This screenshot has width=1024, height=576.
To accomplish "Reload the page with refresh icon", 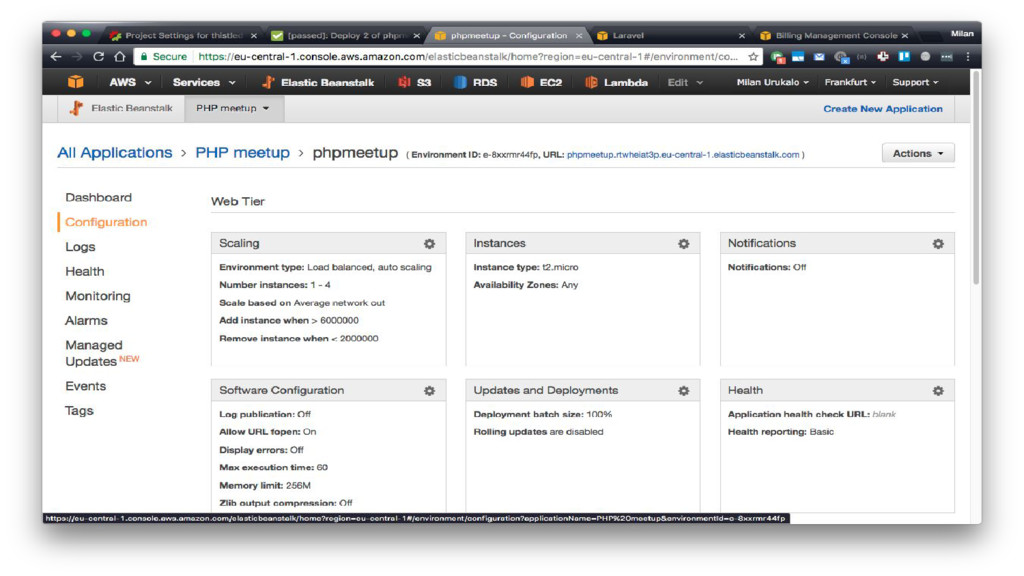I will [99, 57].
